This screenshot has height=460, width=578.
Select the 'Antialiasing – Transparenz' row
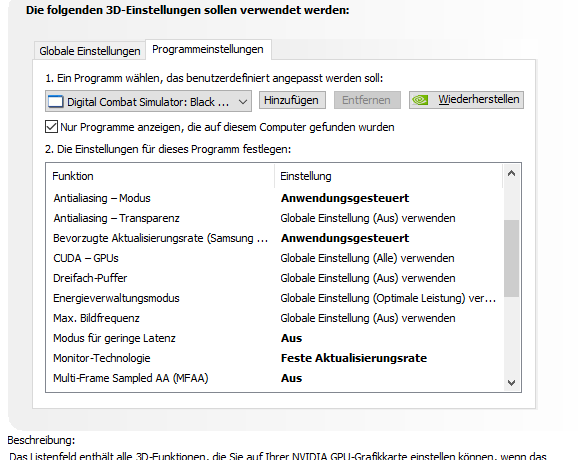tap(274, 218)
